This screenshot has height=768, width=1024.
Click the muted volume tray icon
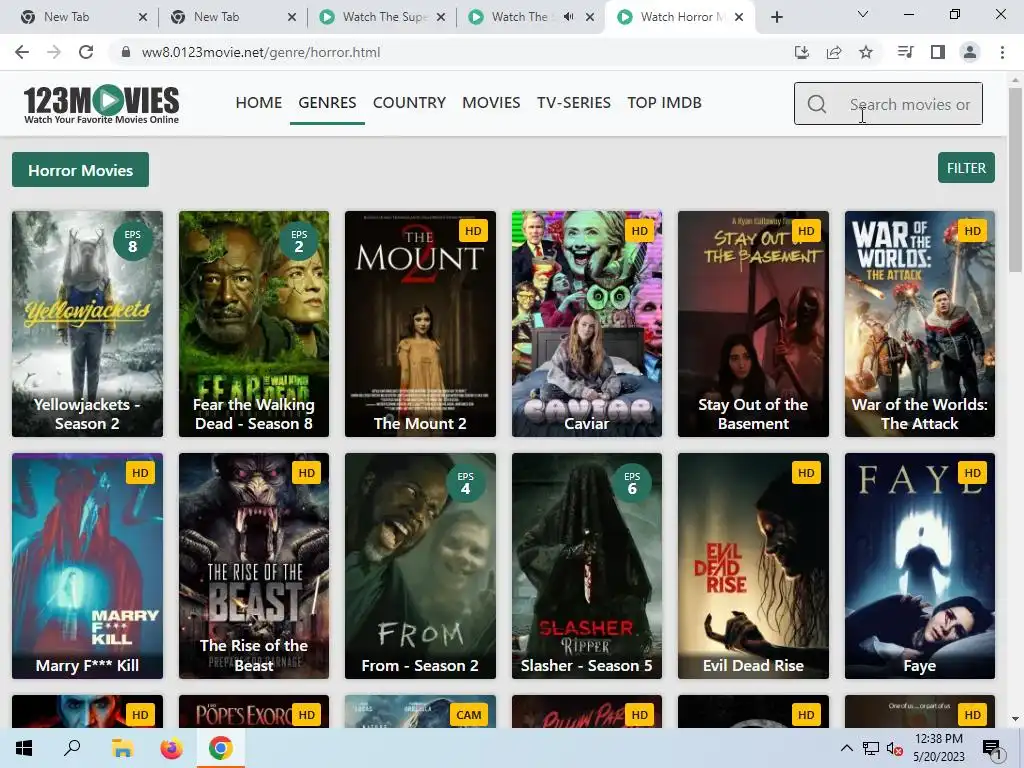click(x=895, y=748)
